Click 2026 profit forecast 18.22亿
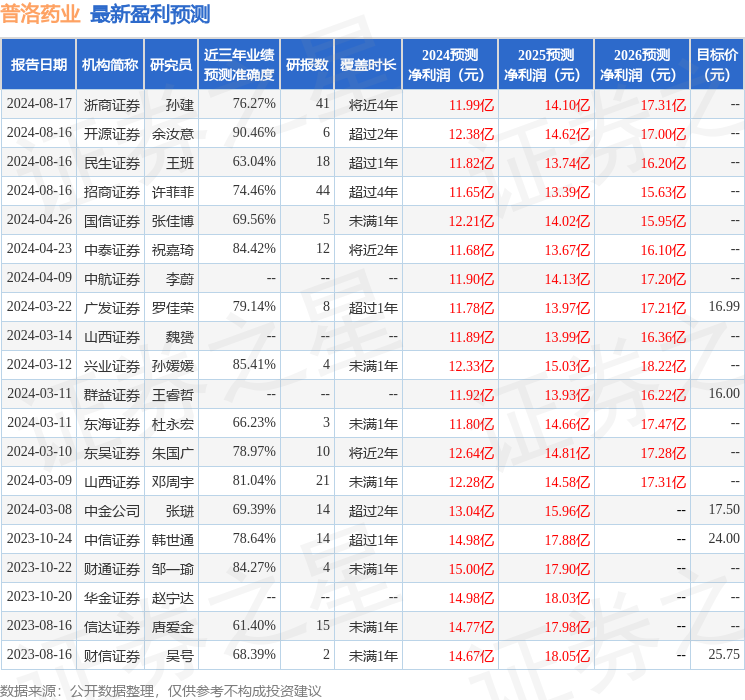Screen dimensions: 745x700 (663, 365)
